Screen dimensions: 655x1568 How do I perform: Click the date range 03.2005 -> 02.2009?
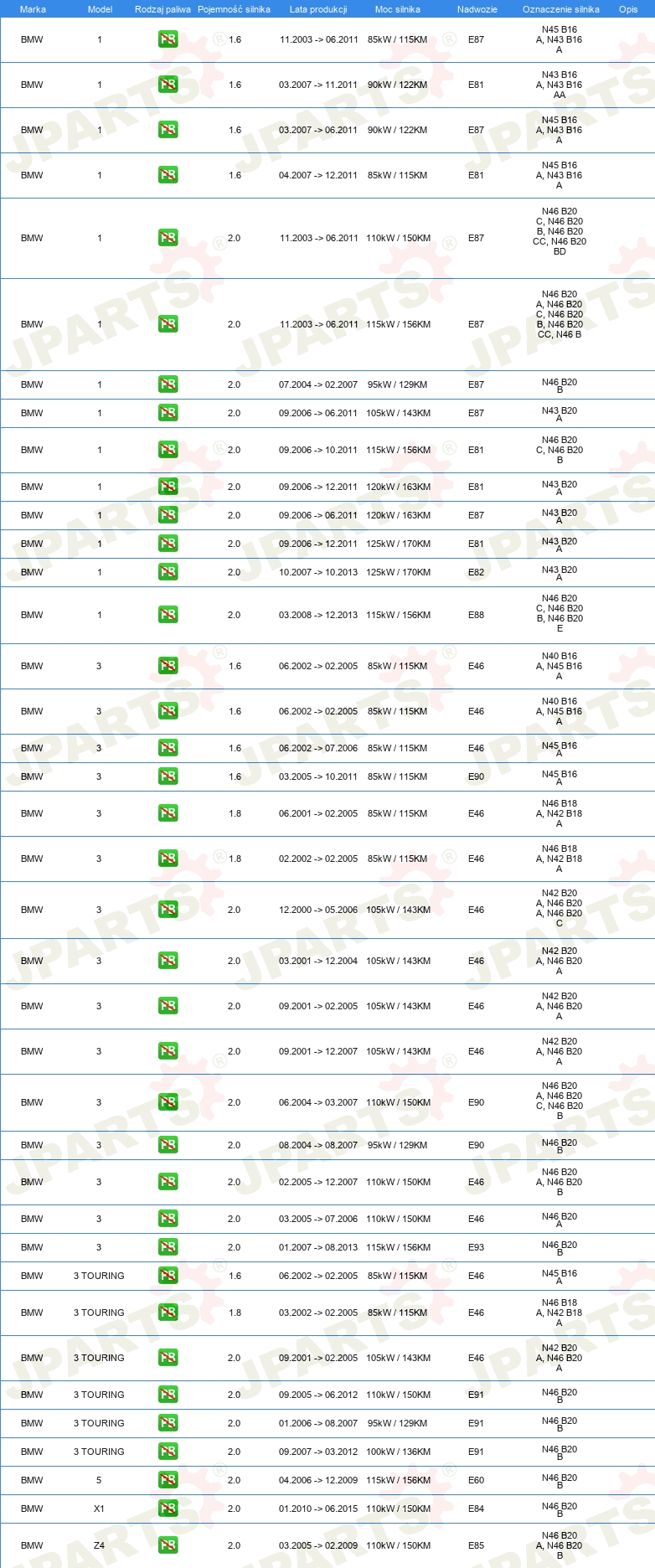tap(318, 1545)
